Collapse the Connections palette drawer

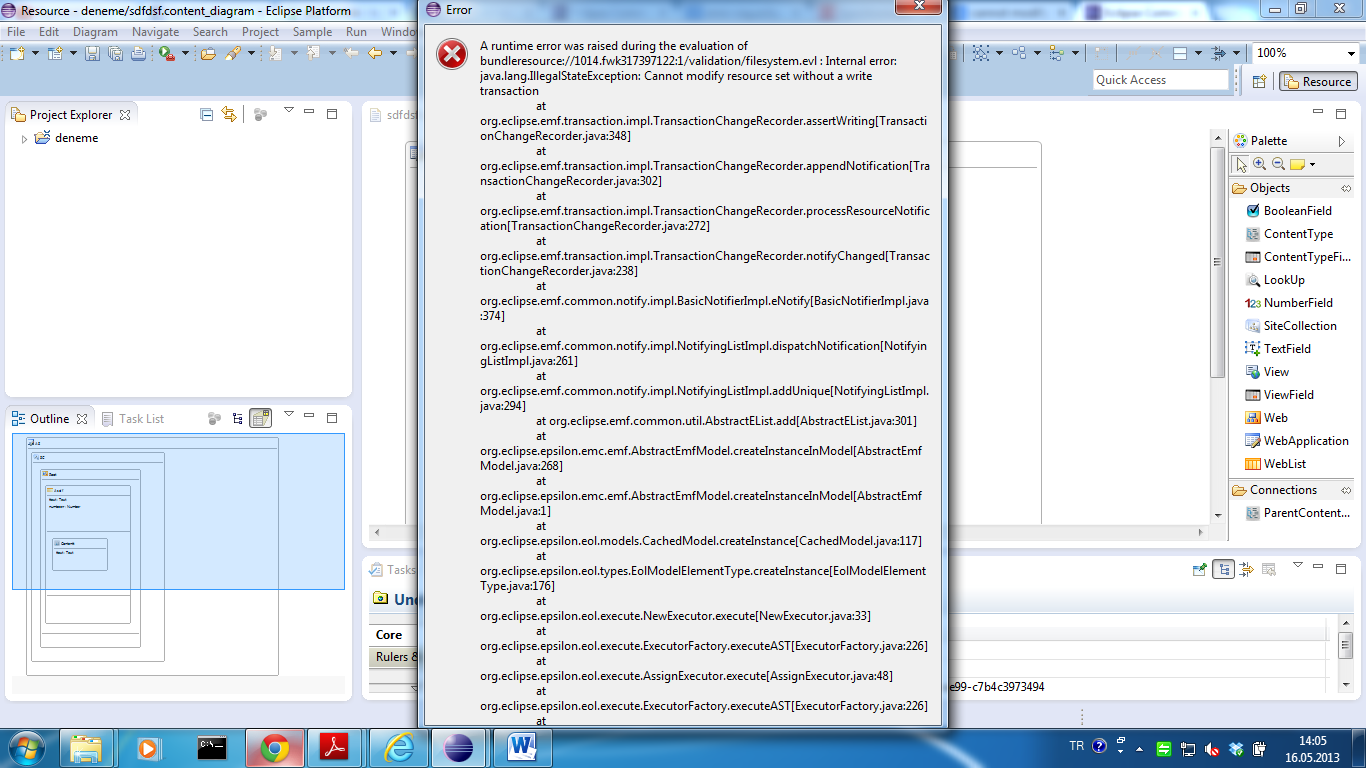click(1346, 490)
